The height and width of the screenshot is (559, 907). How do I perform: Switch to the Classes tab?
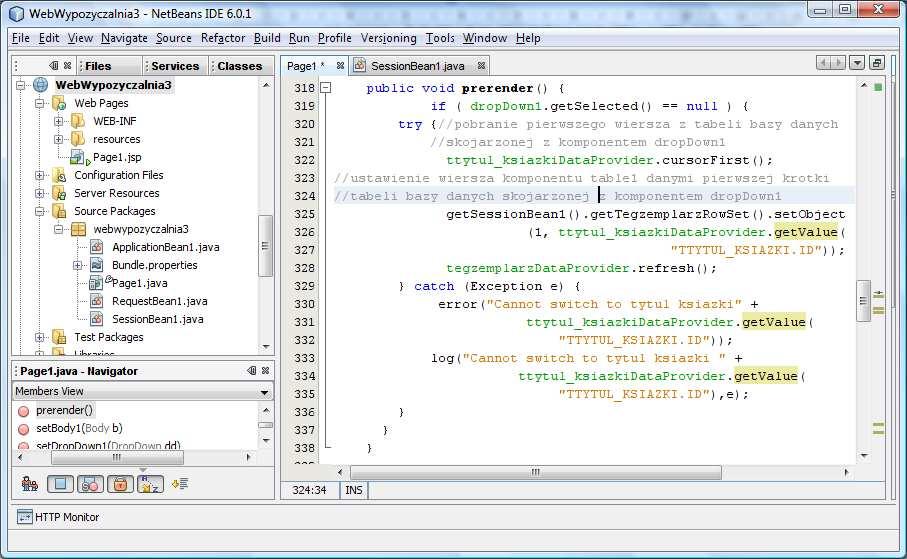239,66
